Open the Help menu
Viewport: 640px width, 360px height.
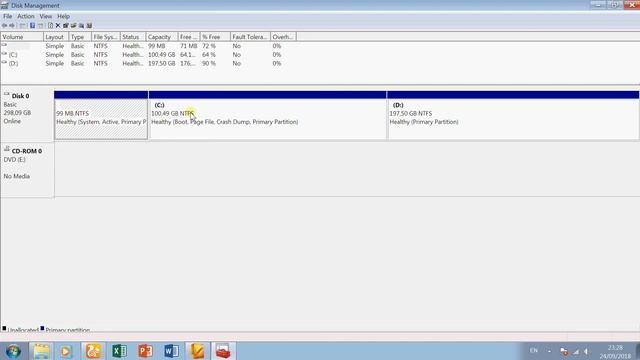tap(63, 16)
